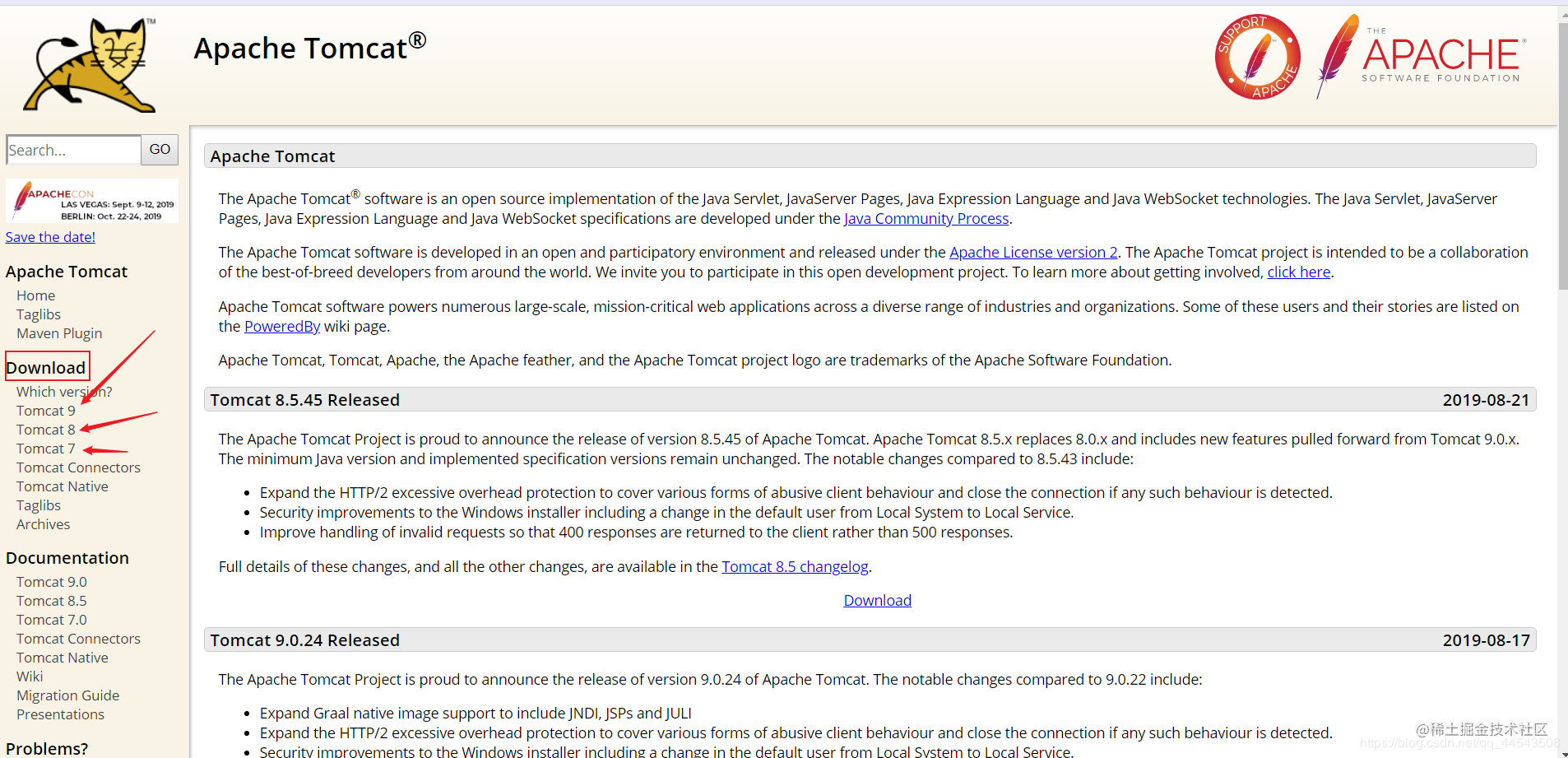Screen dimensions: 1568x758
Task: Click the Problems? sidebar heading
Action: click(x=47, y=748)
